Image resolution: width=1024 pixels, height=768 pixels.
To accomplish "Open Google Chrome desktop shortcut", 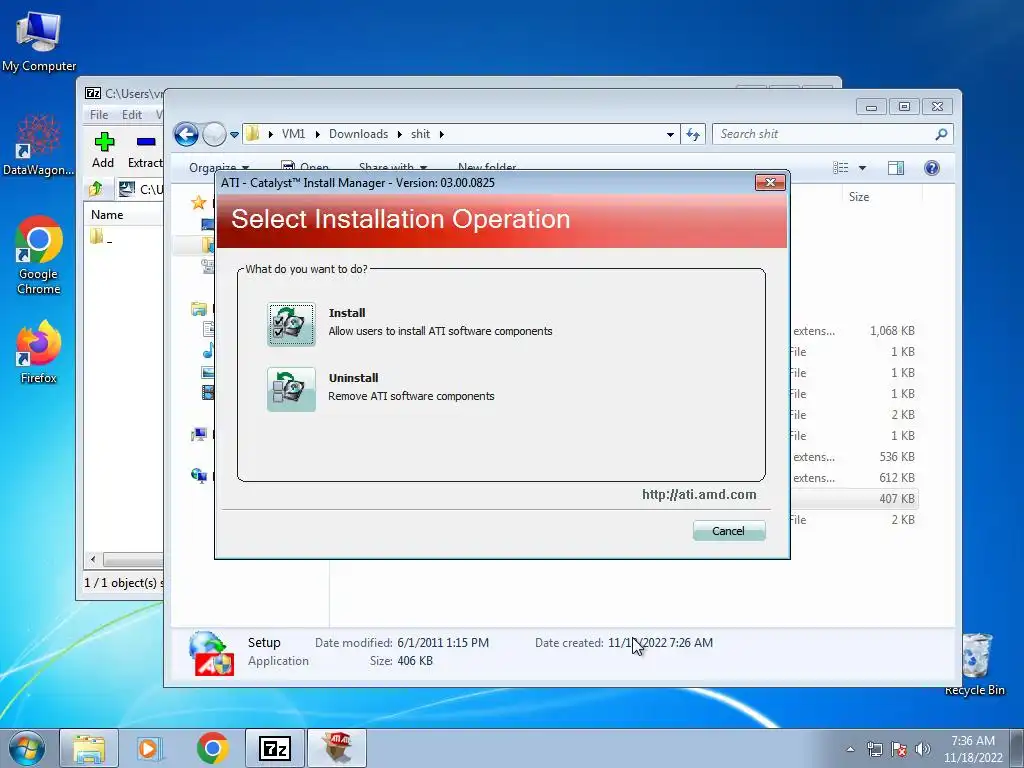I will pos(39,256).
